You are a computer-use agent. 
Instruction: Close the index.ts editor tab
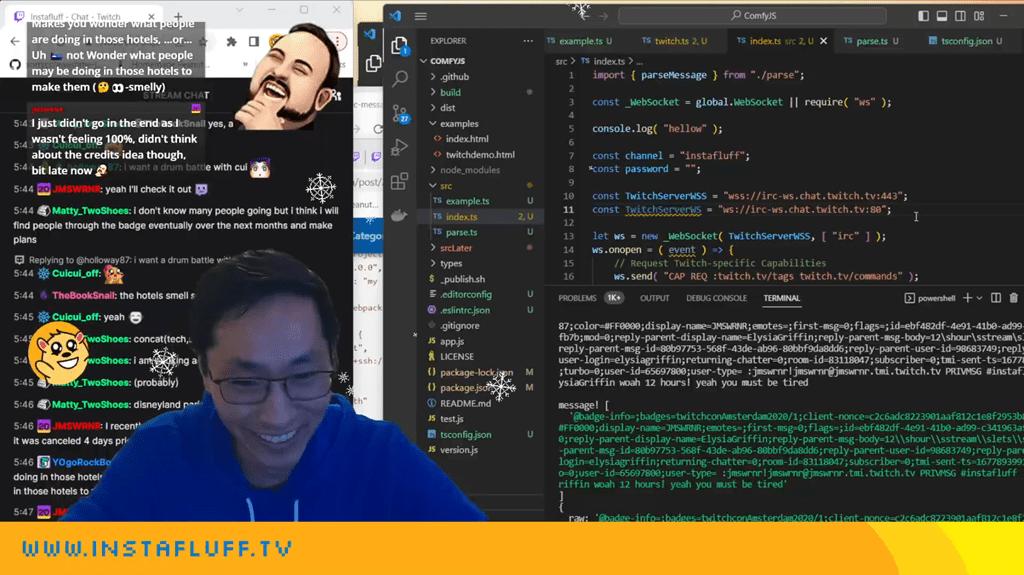[x=824, y=41]
